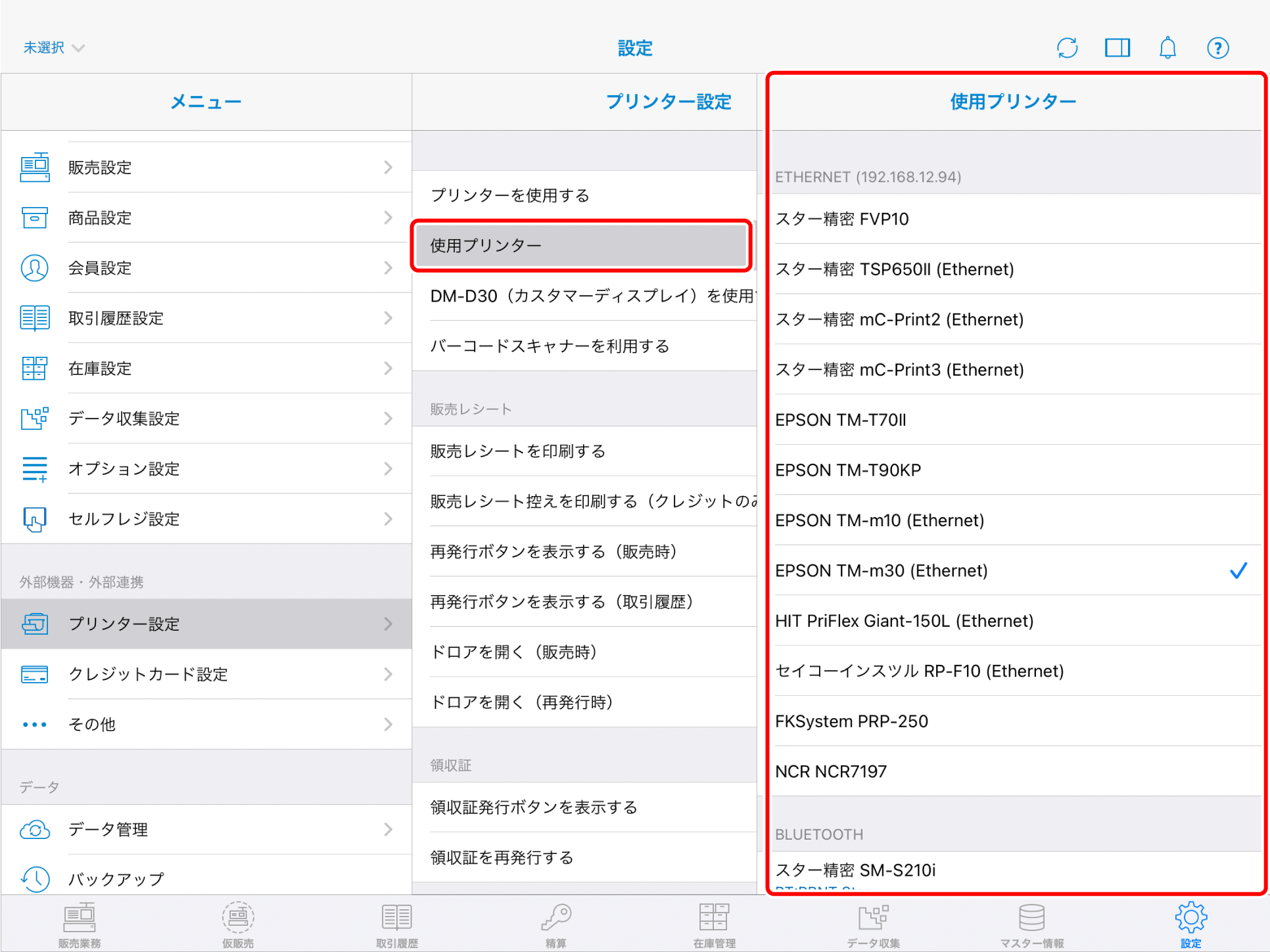Expand データ収集設定 row chevron

click(388, 419)
